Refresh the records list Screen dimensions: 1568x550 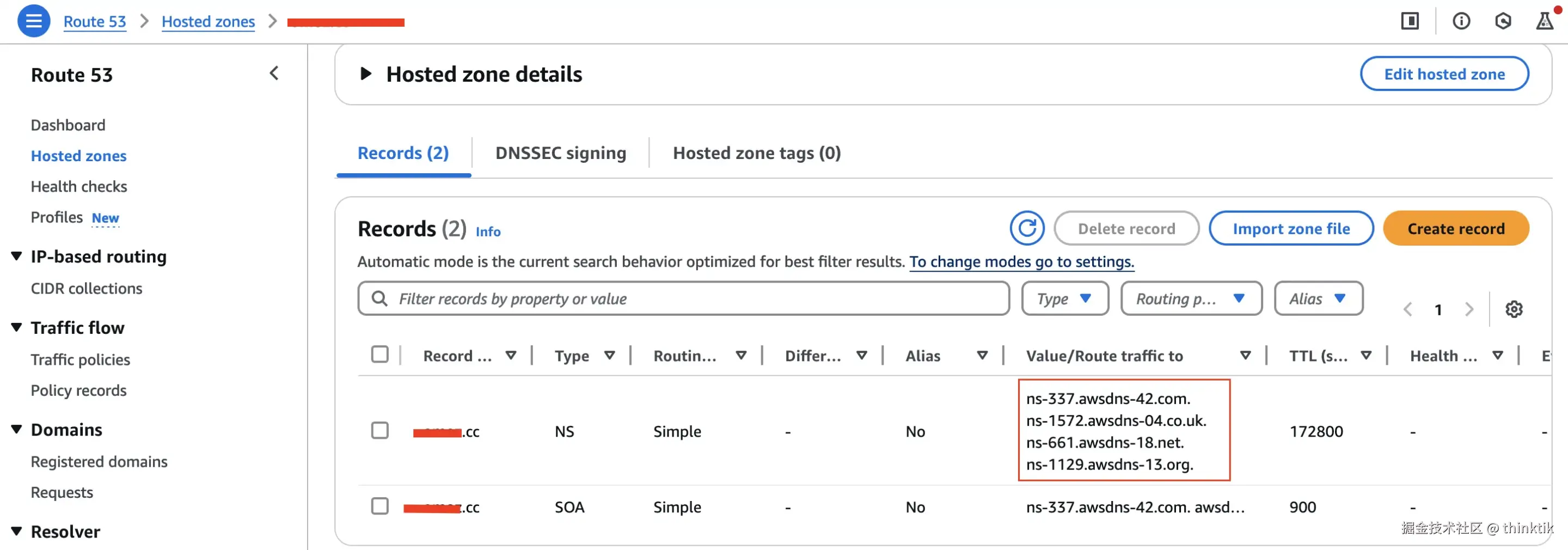pyautogui.click(x=1026, y=228)
